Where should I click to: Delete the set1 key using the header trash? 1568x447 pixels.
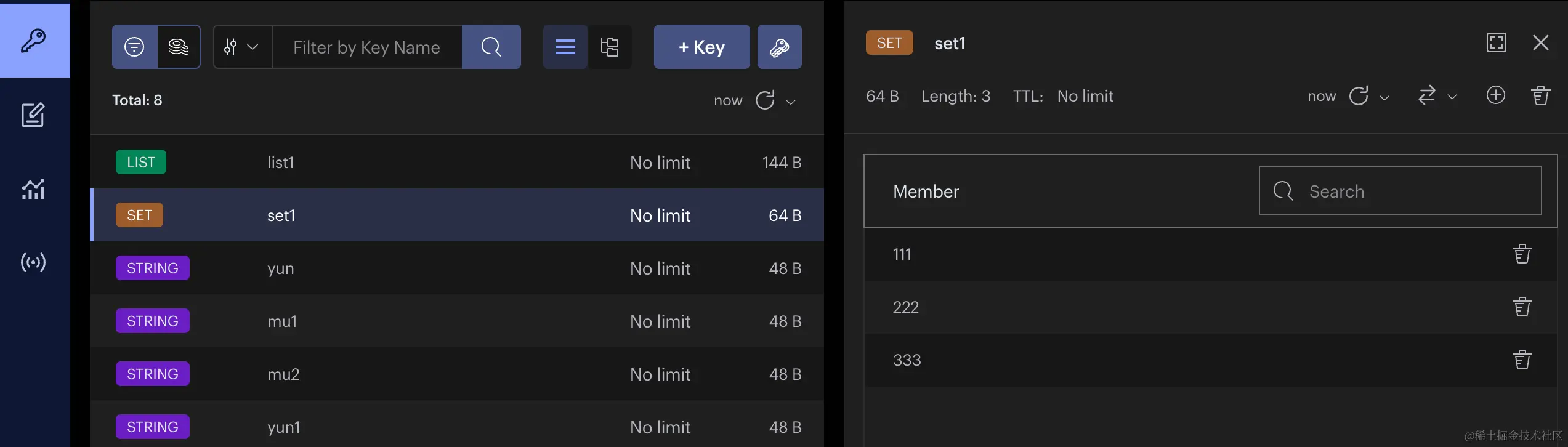coord(1540,95)
